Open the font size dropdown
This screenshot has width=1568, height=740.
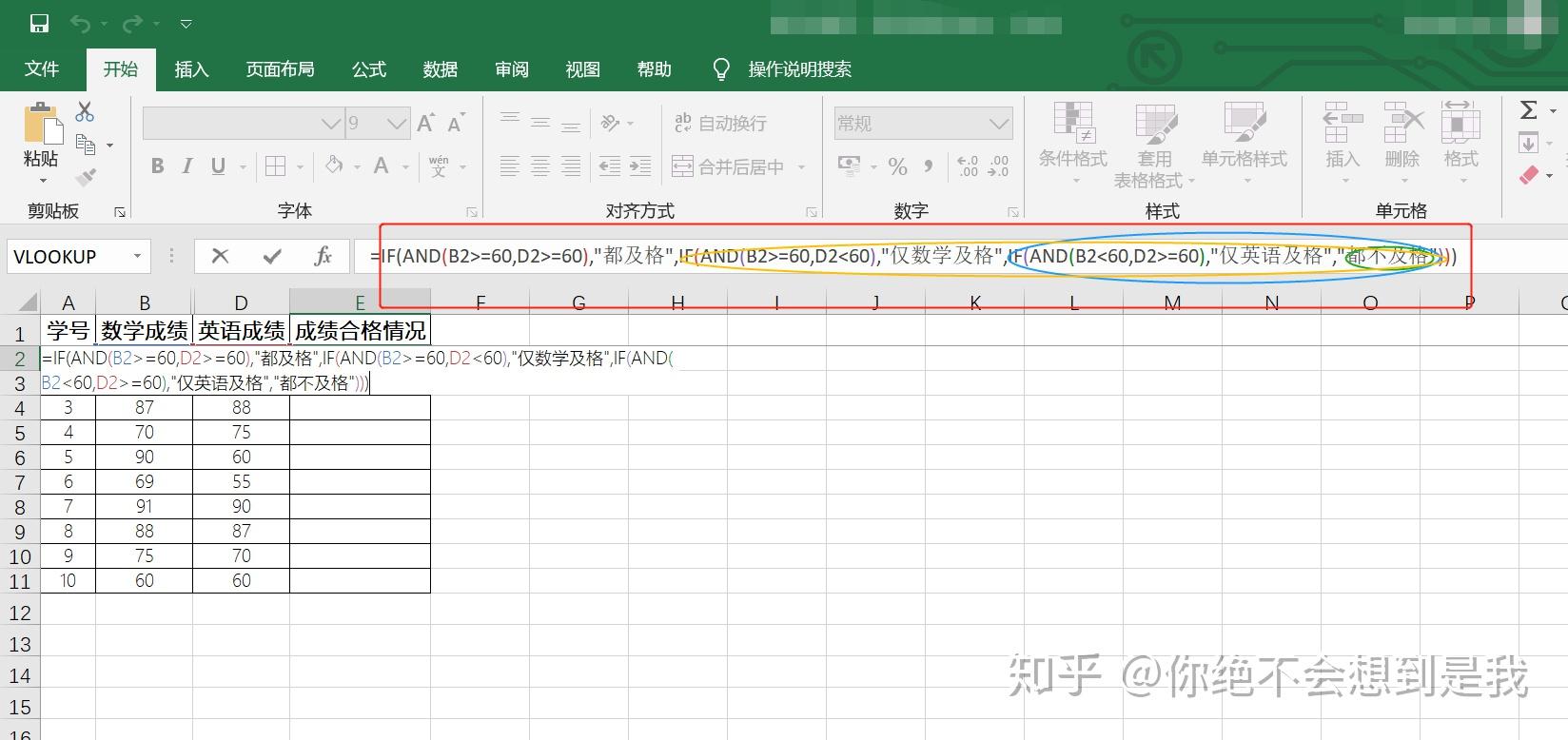click(x=397, y=124)
